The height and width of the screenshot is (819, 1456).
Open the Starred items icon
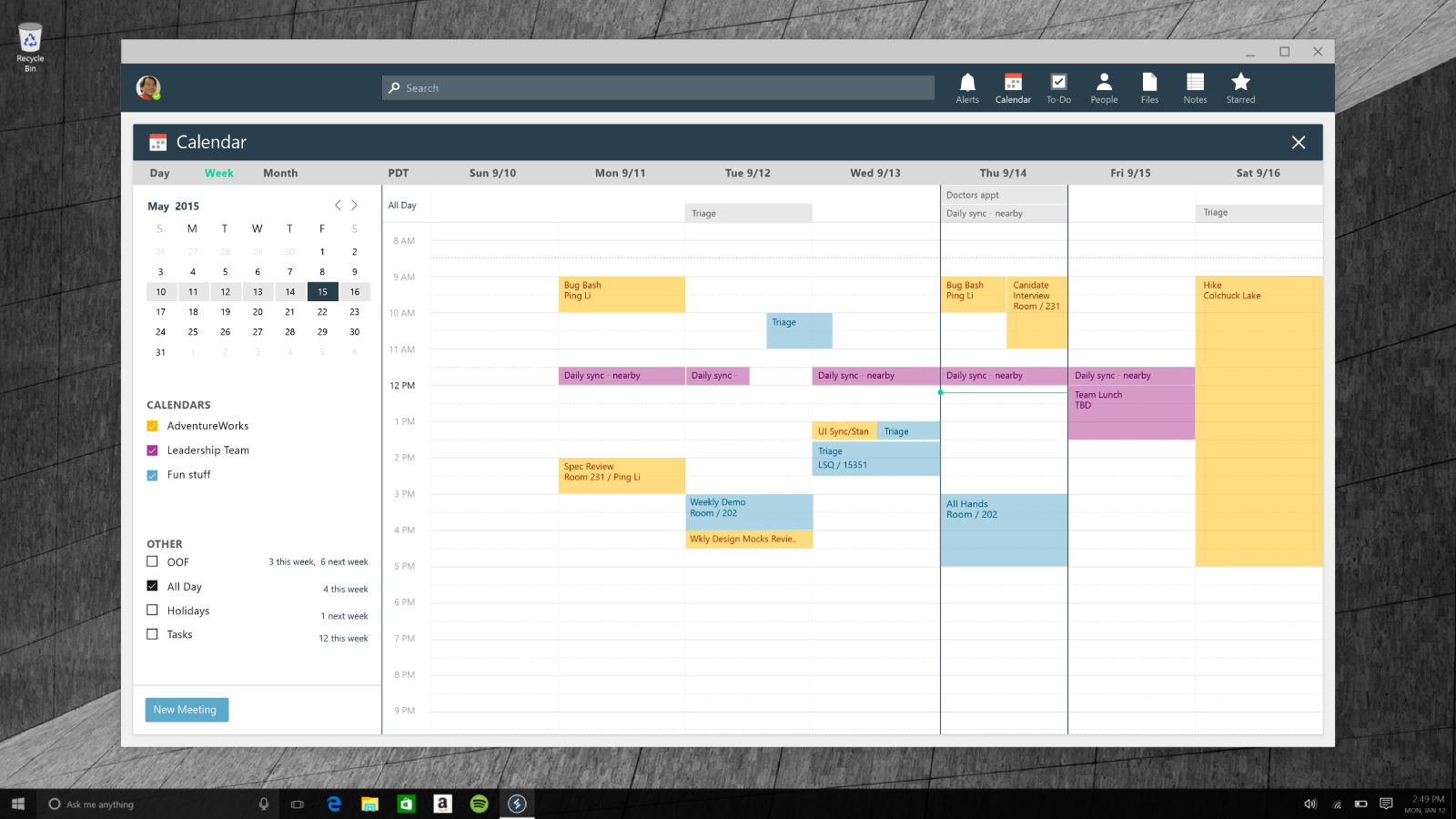click(x=1240, y=87)
